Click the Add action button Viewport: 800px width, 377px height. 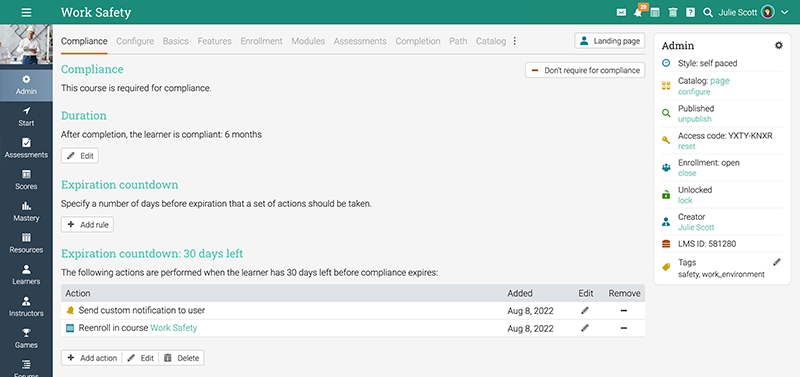pyautogui.click(x=92, y=358)
